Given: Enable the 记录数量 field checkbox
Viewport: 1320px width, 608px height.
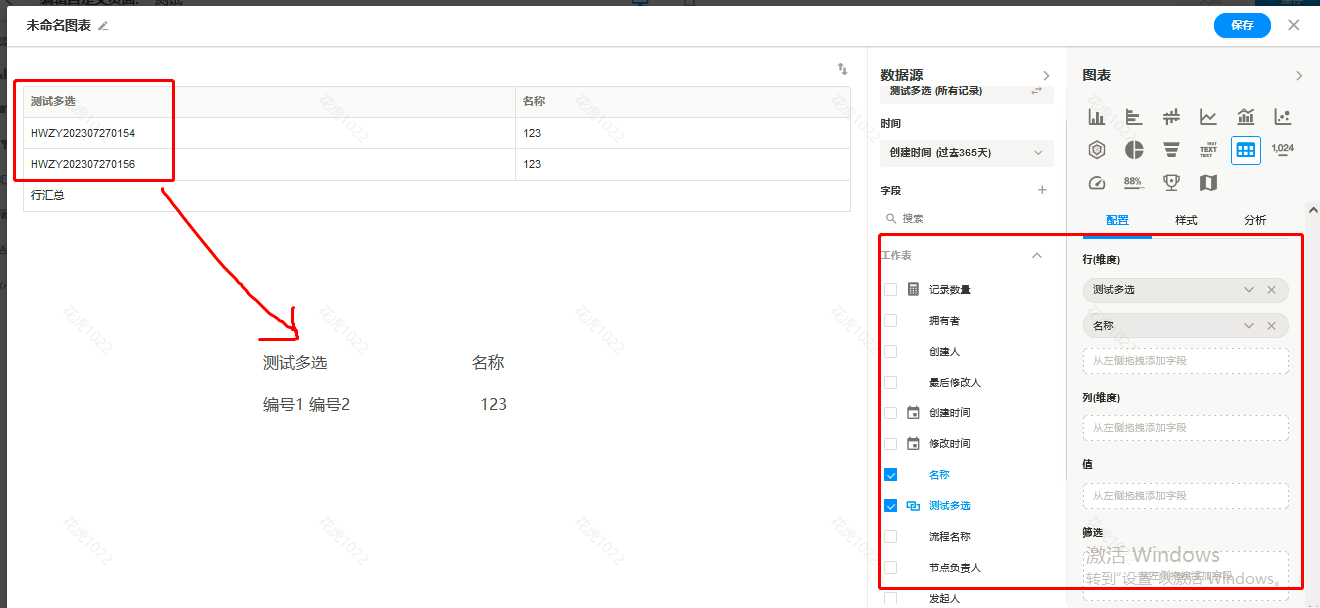Looking at the screenshot, I should click(890, 288).
